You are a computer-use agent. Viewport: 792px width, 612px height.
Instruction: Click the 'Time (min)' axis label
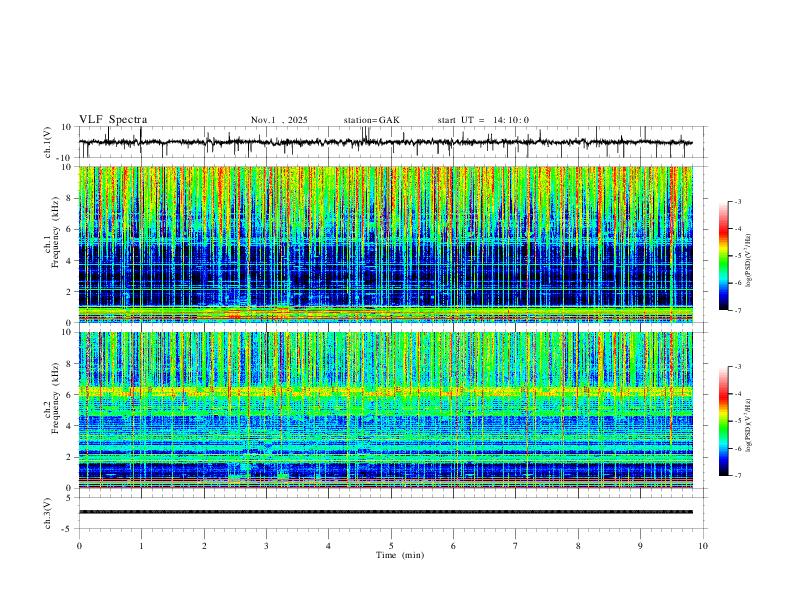[400, 555]
